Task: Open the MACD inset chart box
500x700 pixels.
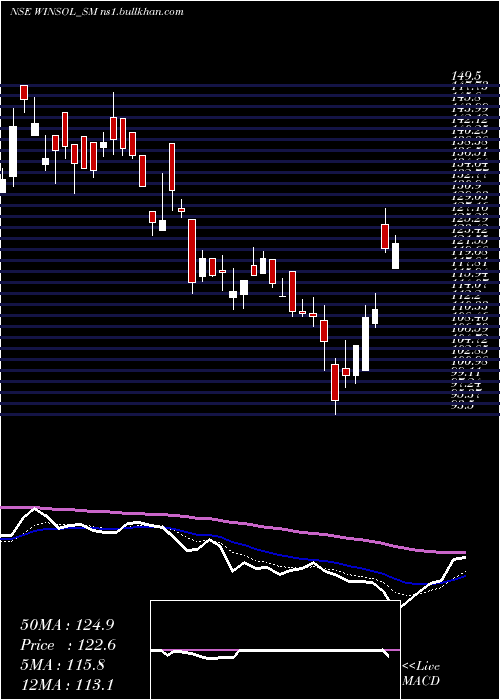Action: click(275, 650)
